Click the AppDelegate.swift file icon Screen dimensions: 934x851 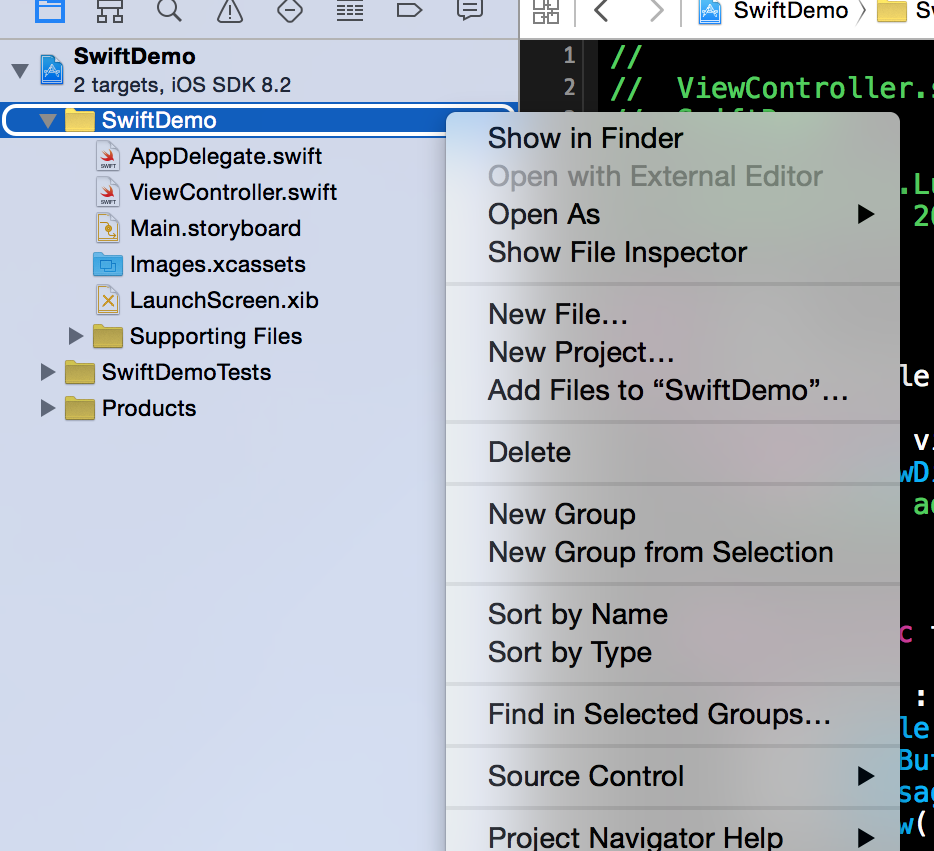pos(108,157)
